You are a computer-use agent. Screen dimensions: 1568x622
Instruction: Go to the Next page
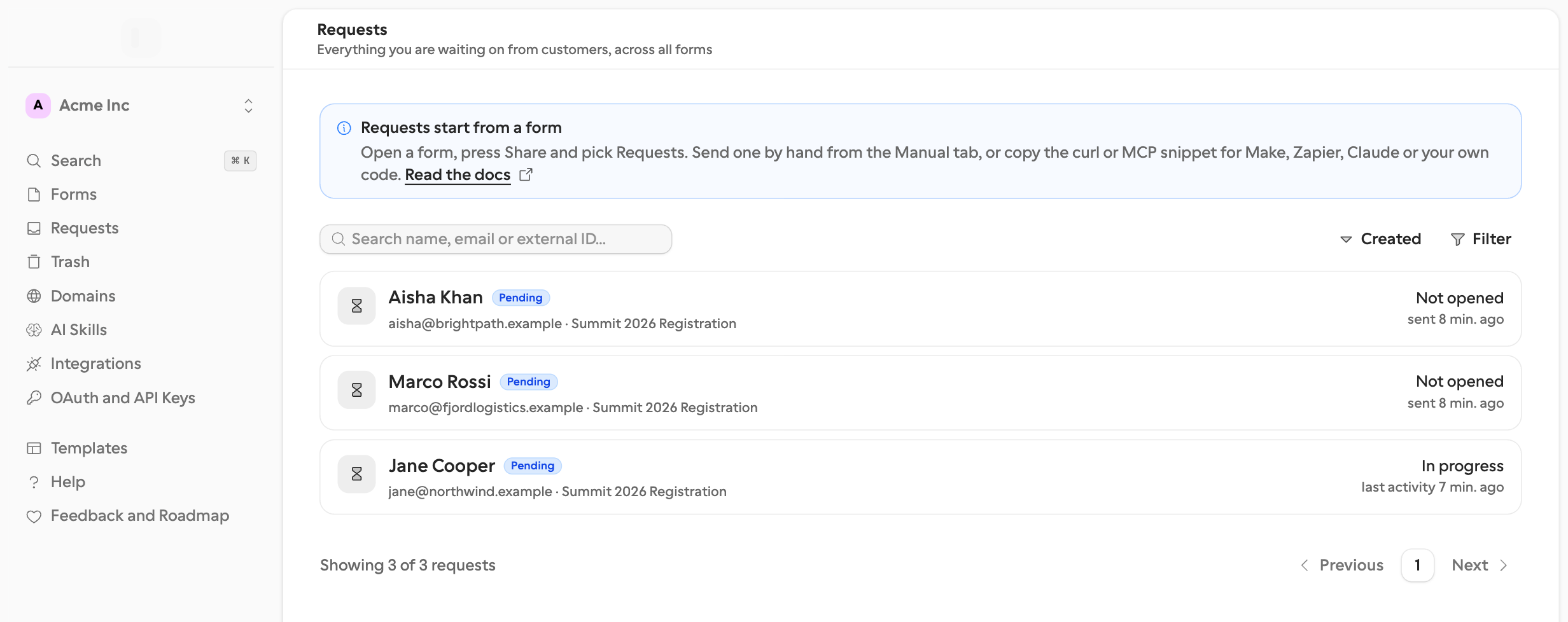pyautogui.click(x=1480, y=565)
